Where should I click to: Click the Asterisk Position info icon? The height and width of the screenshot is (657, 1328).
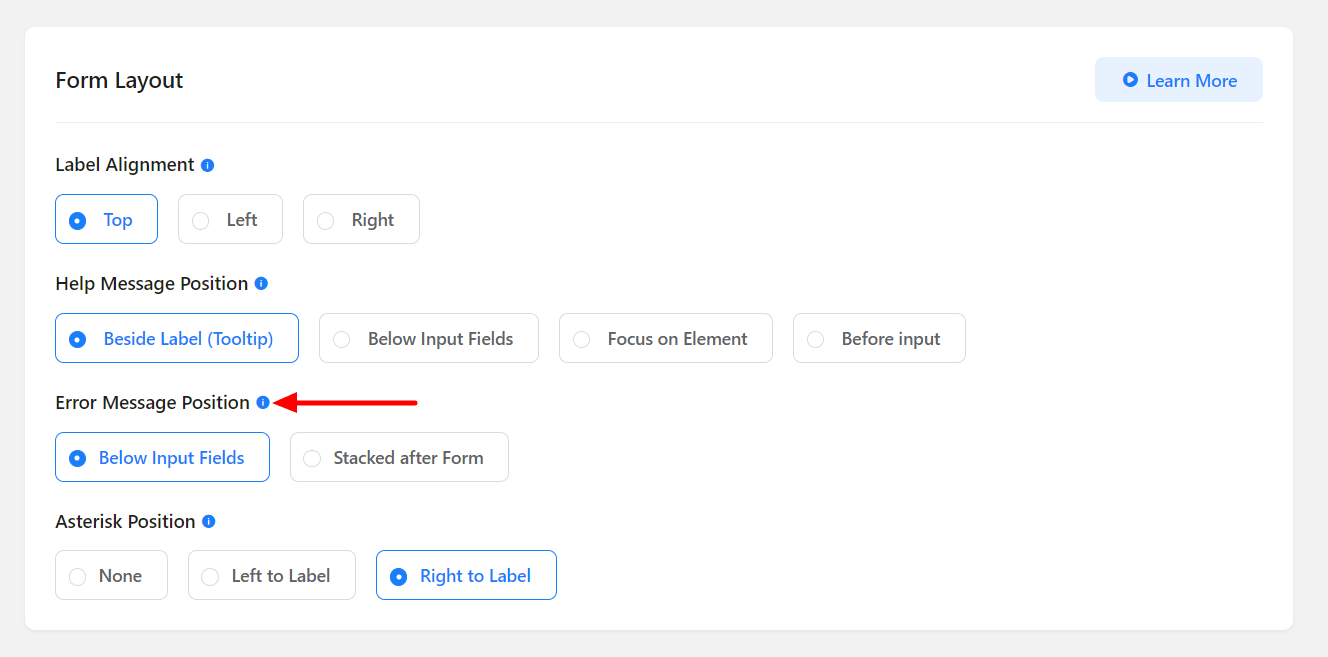[x=209, y=522]
